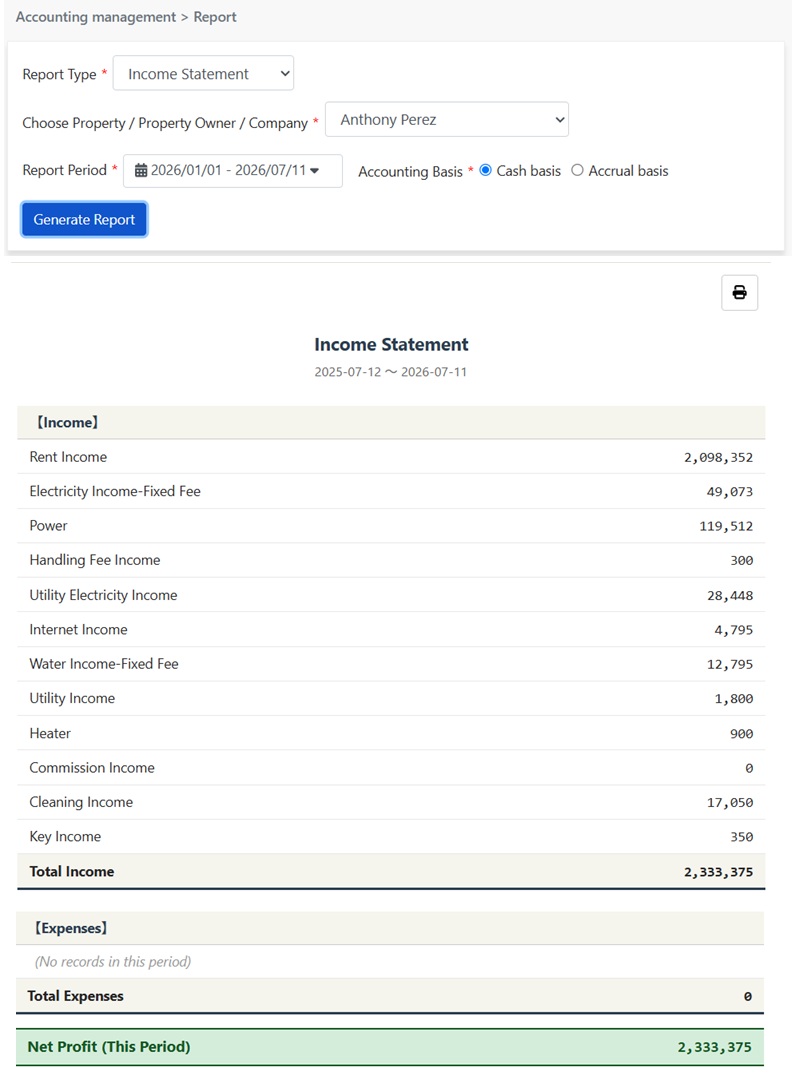Image resolution: width=792 pixels, height=1078 pixels.
Task: Click the Power amount 119,512
Action: pos(726,527)
